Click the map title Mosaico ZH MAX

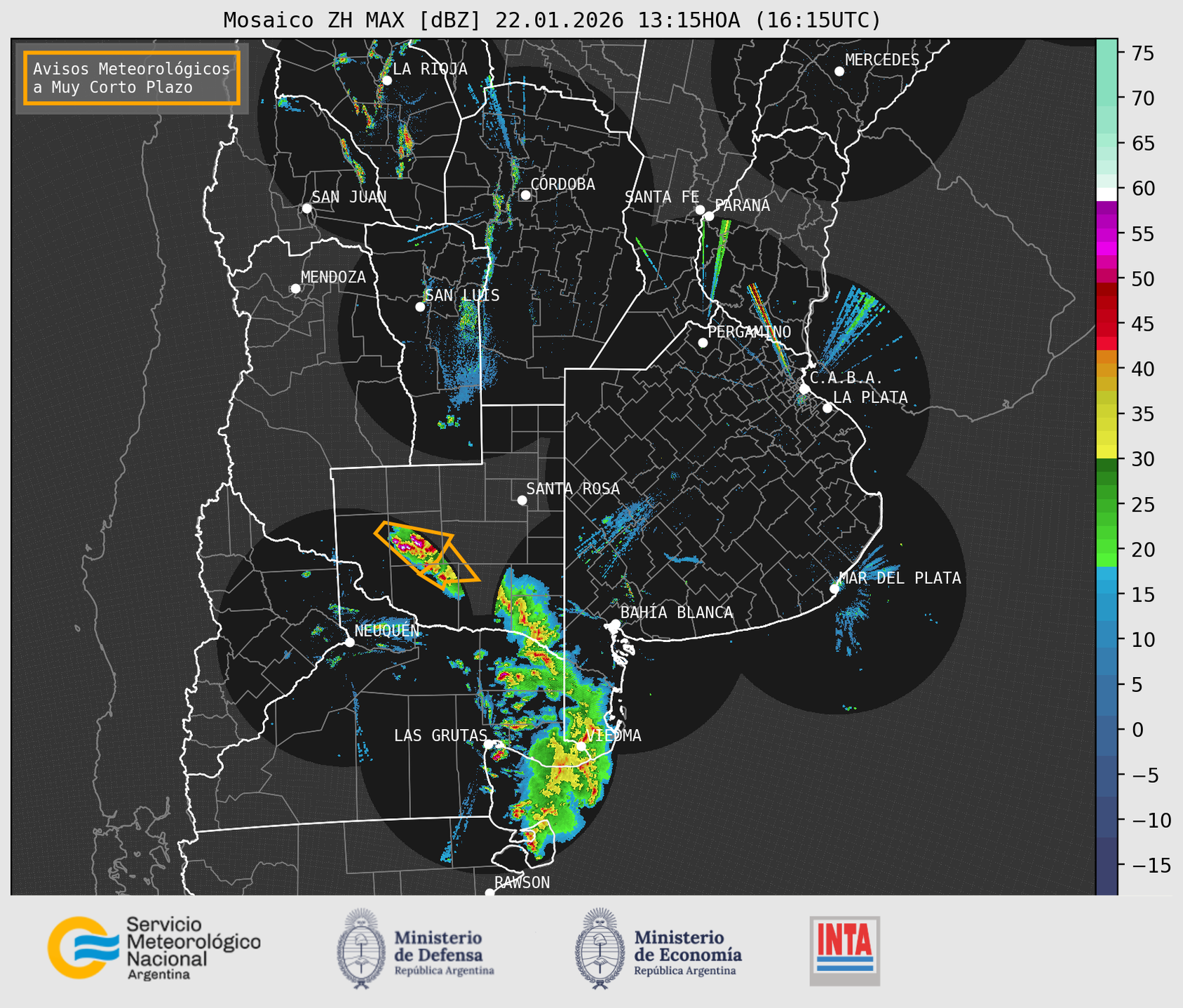pos(551,20)
